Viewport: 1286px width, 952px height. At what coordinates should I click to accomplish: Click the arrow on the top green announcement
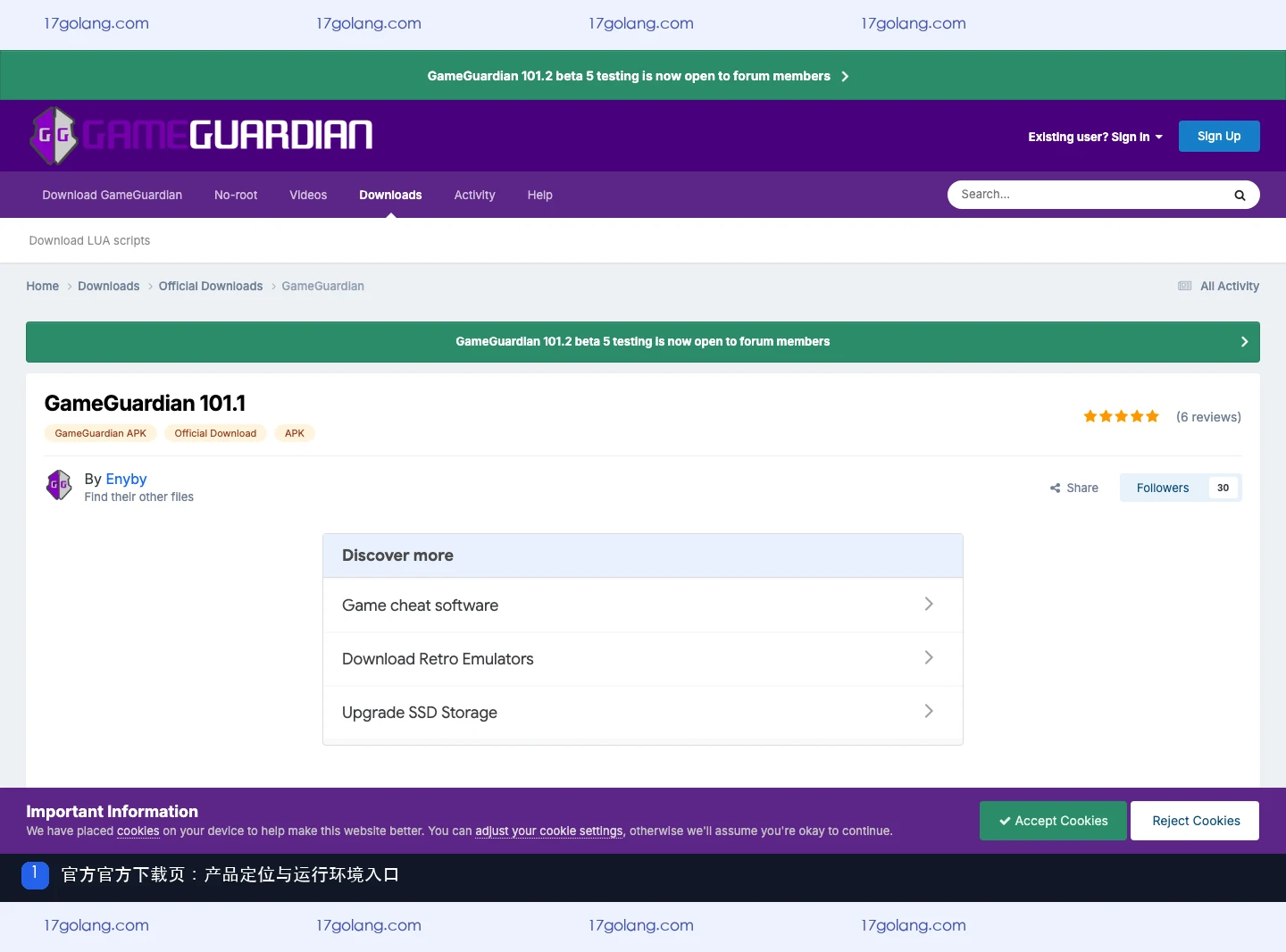pos(845,76)
